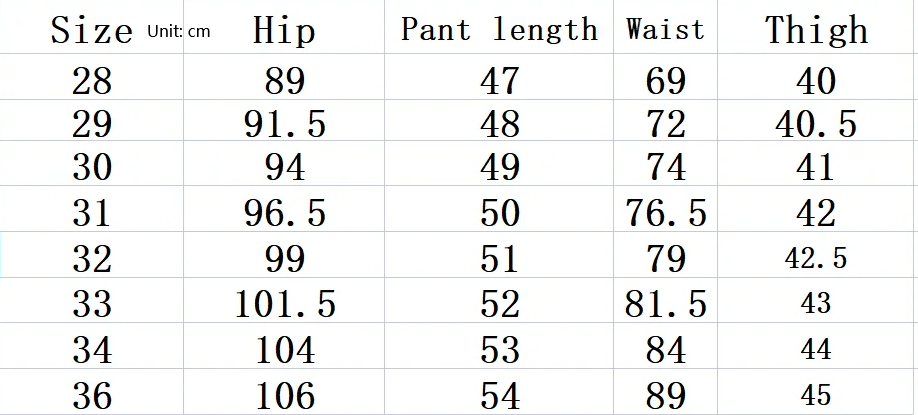The image size is (918, 415).
Task: Click pant length cell showing 47
Action: tap(500, 81)
